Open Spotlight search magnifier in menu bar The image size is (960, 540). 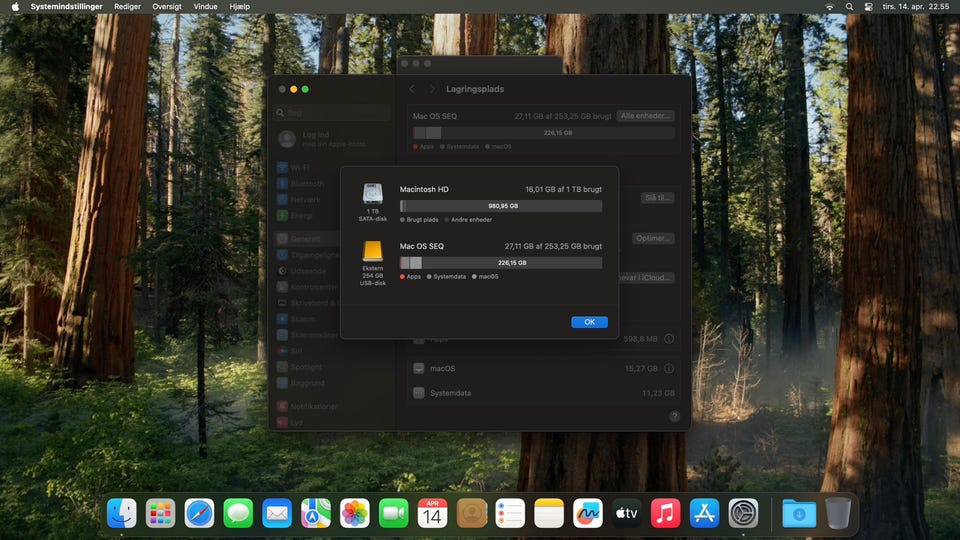click(849, 6)
